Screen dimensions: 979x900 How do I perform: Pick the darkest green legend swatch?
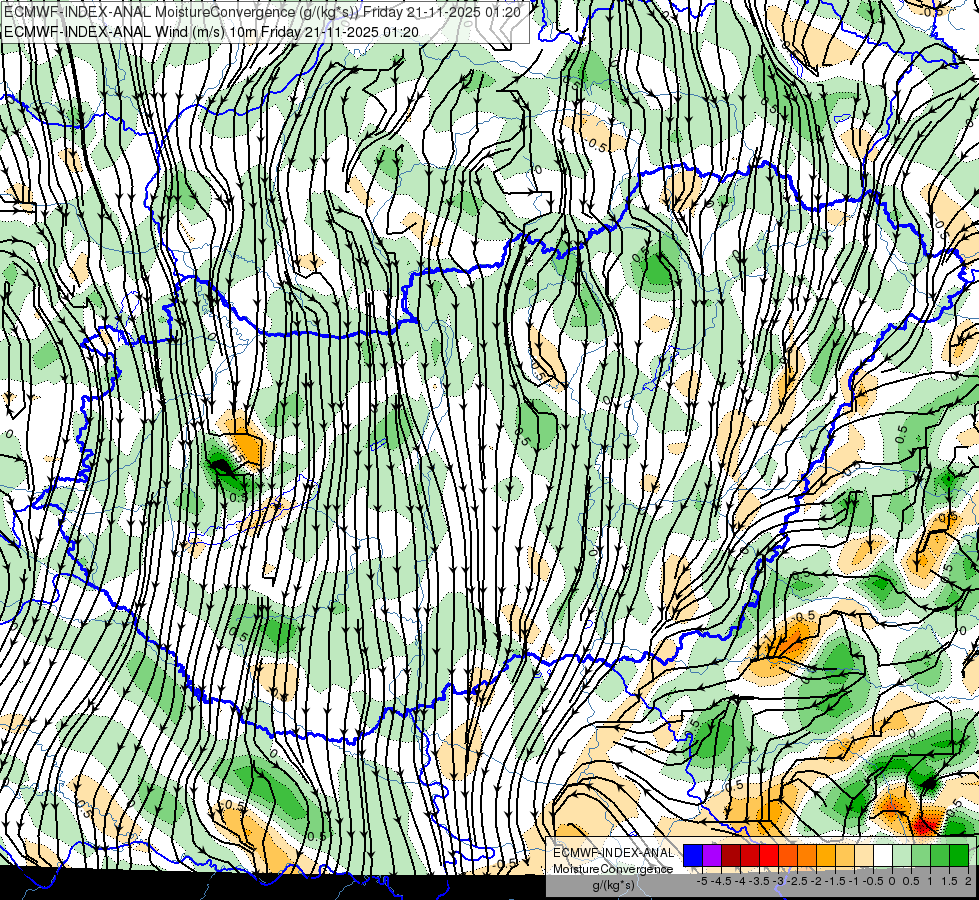tap(959, 855)
